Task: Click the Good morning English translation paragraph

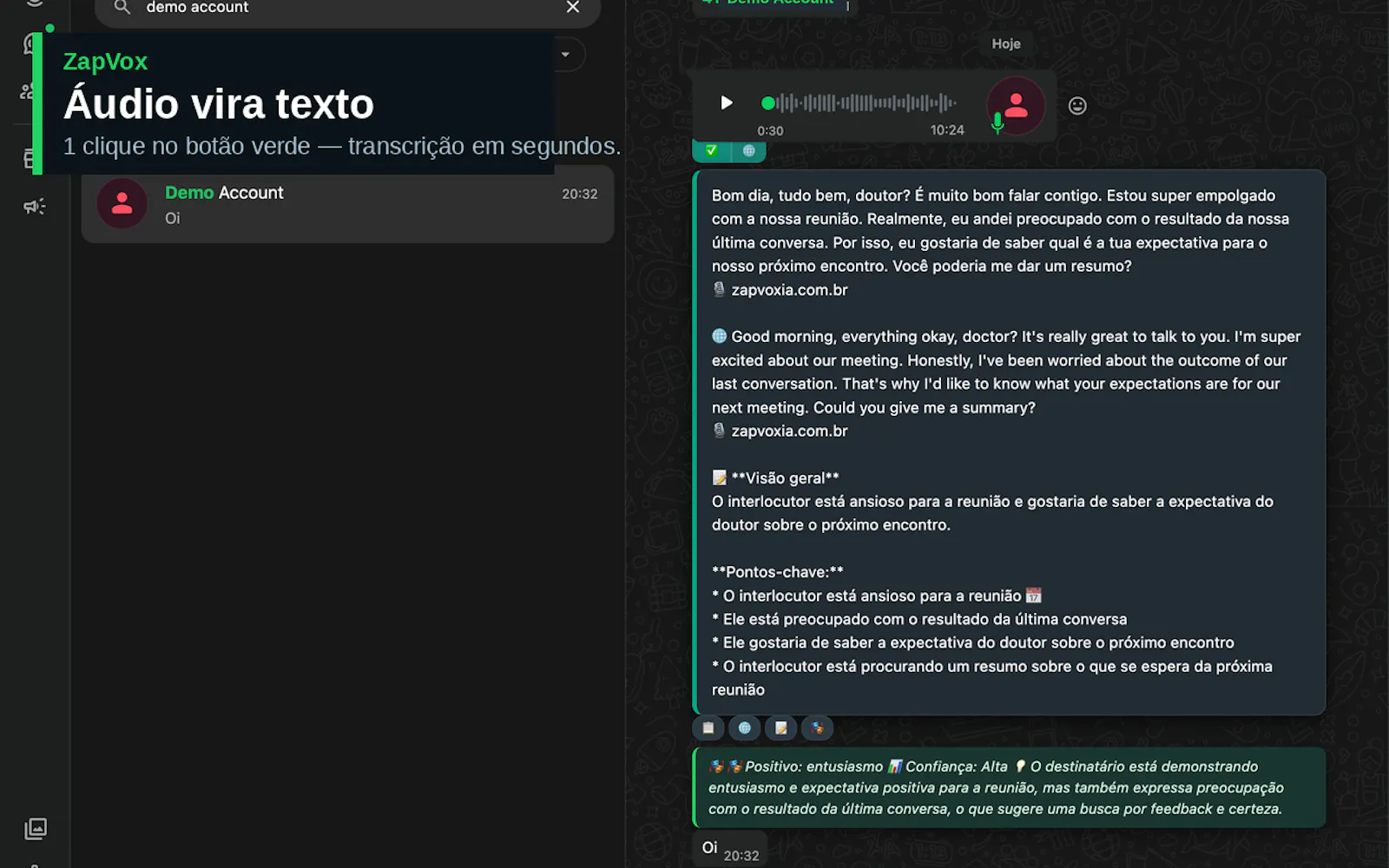Action: point(1006,372)
